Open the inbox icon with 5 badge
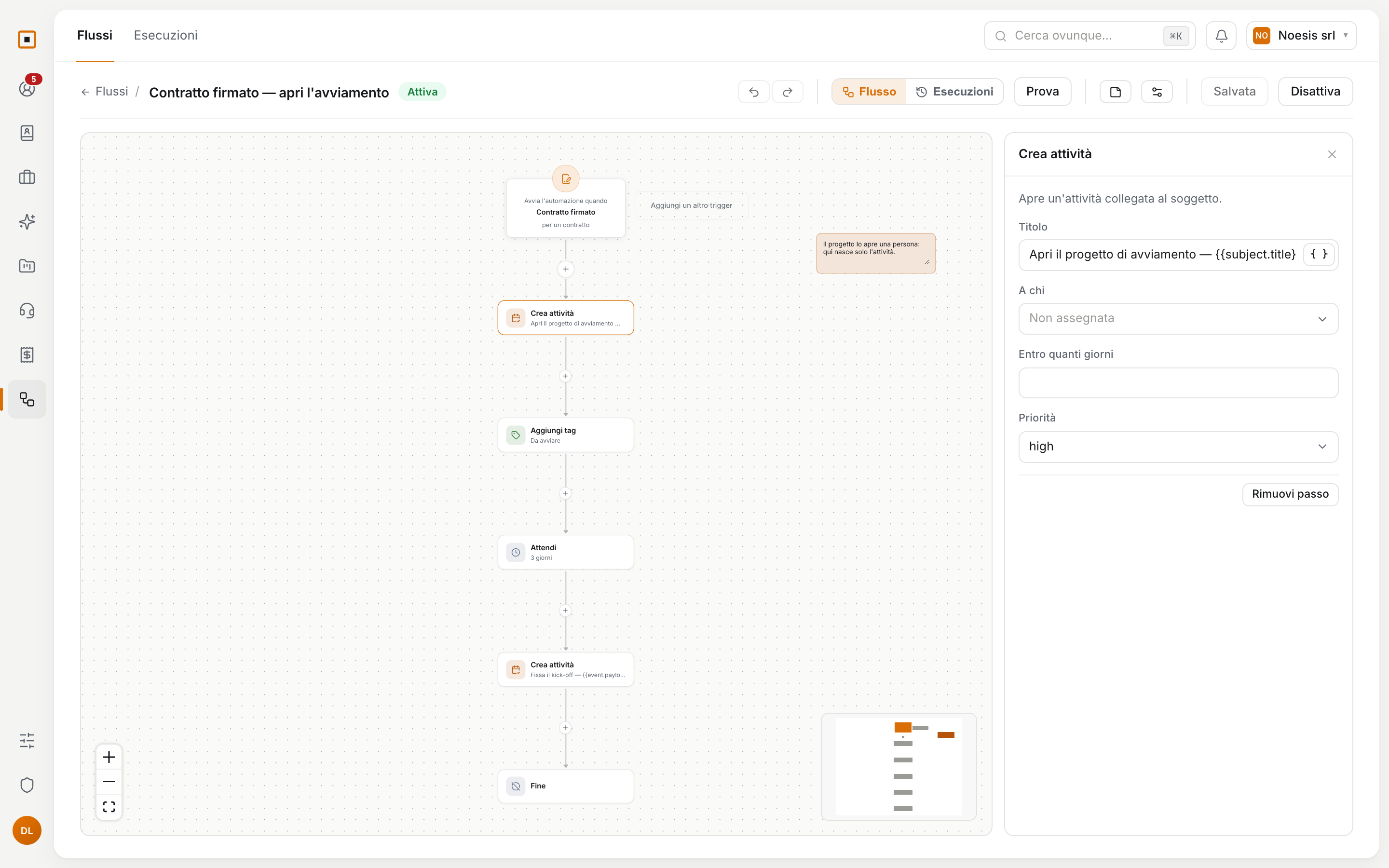The height and width of the screenshot is (868, 1389). (x=27, y=88)
